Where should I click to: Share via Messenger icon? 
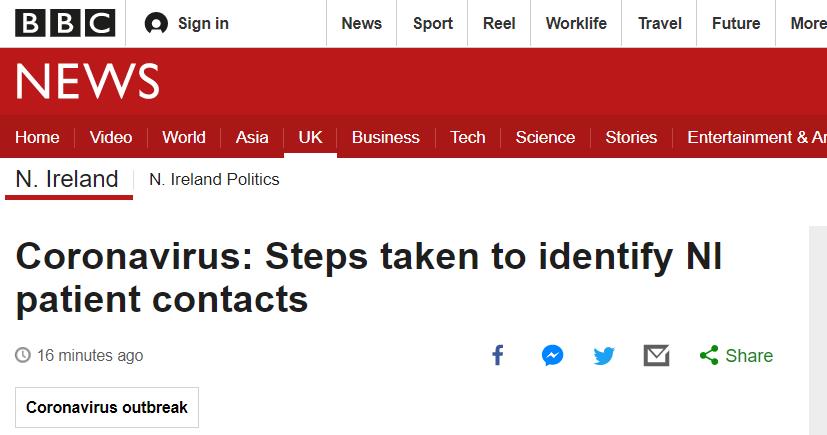[x=552, y=355]
